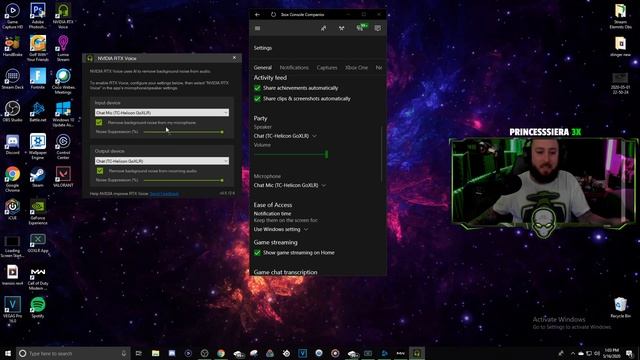Switch to the Notifications settings tab
This screenshot has height=360, width=640.
pyautogui.click(x=294, y=67)
